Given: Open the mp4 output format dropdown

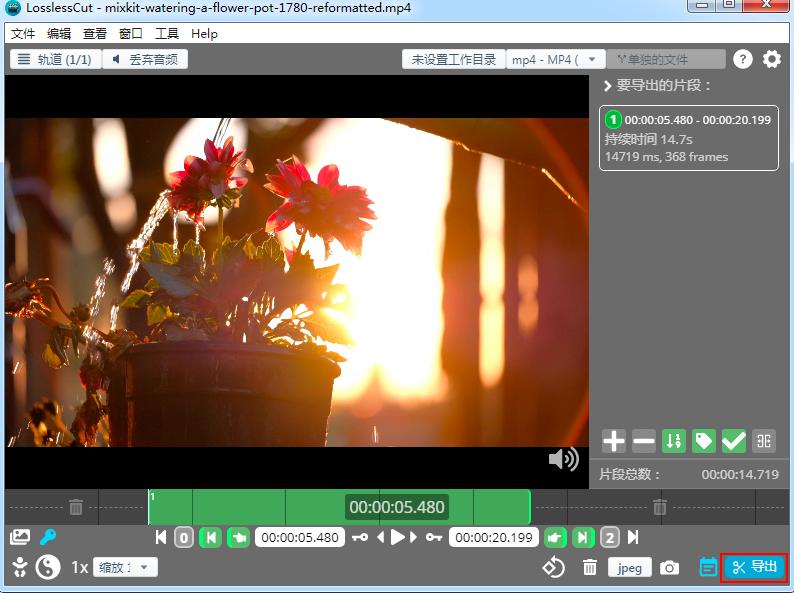Looking at the screenshot, I should pos(557,59).
